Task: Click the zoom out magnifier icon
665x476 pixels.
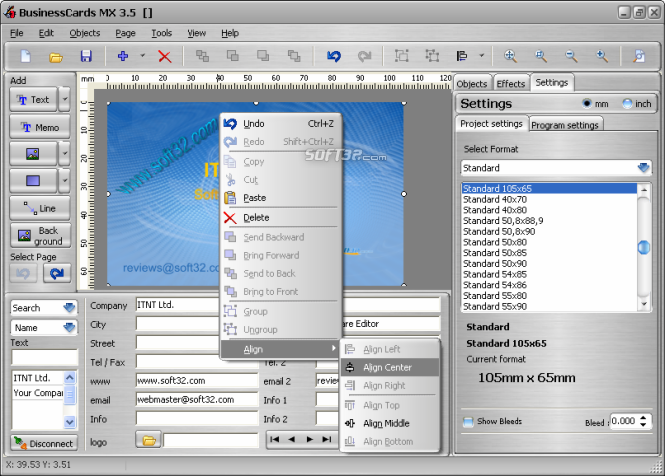Action: tap(571, 56)
